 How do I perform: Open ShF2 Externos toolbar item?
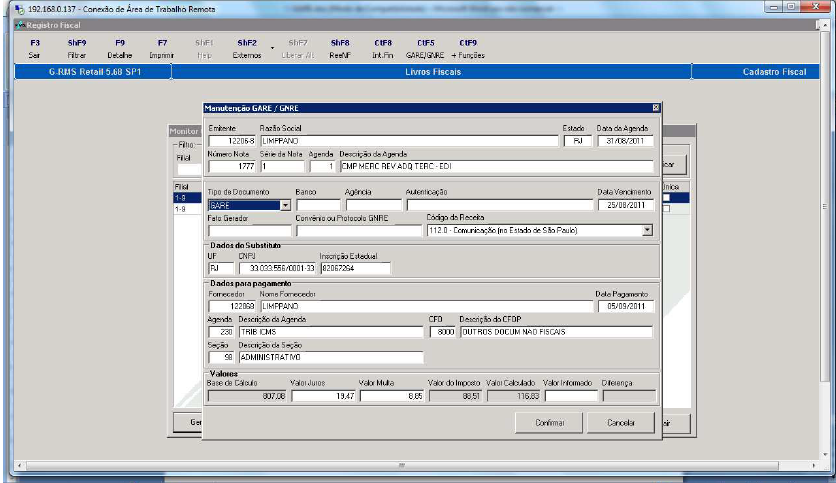(247, 49)
